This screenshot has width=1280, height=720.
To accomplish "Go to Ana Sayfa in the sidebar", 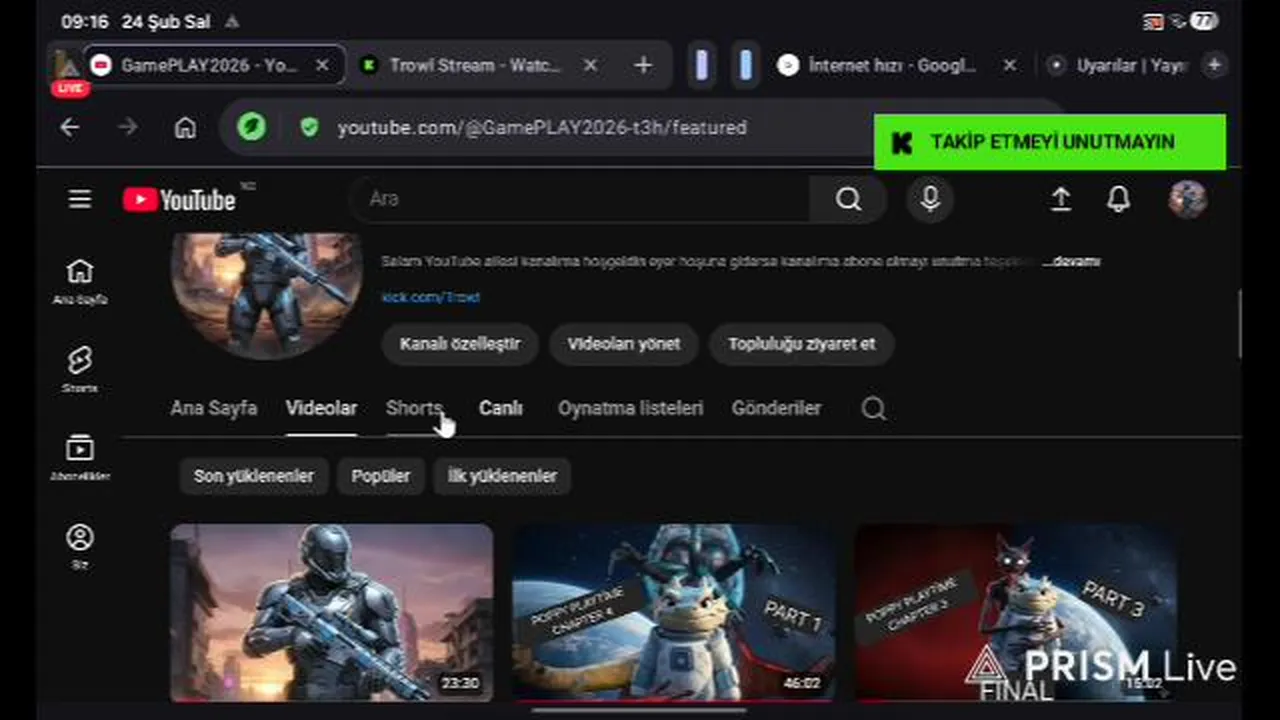I will coord(80,281).
